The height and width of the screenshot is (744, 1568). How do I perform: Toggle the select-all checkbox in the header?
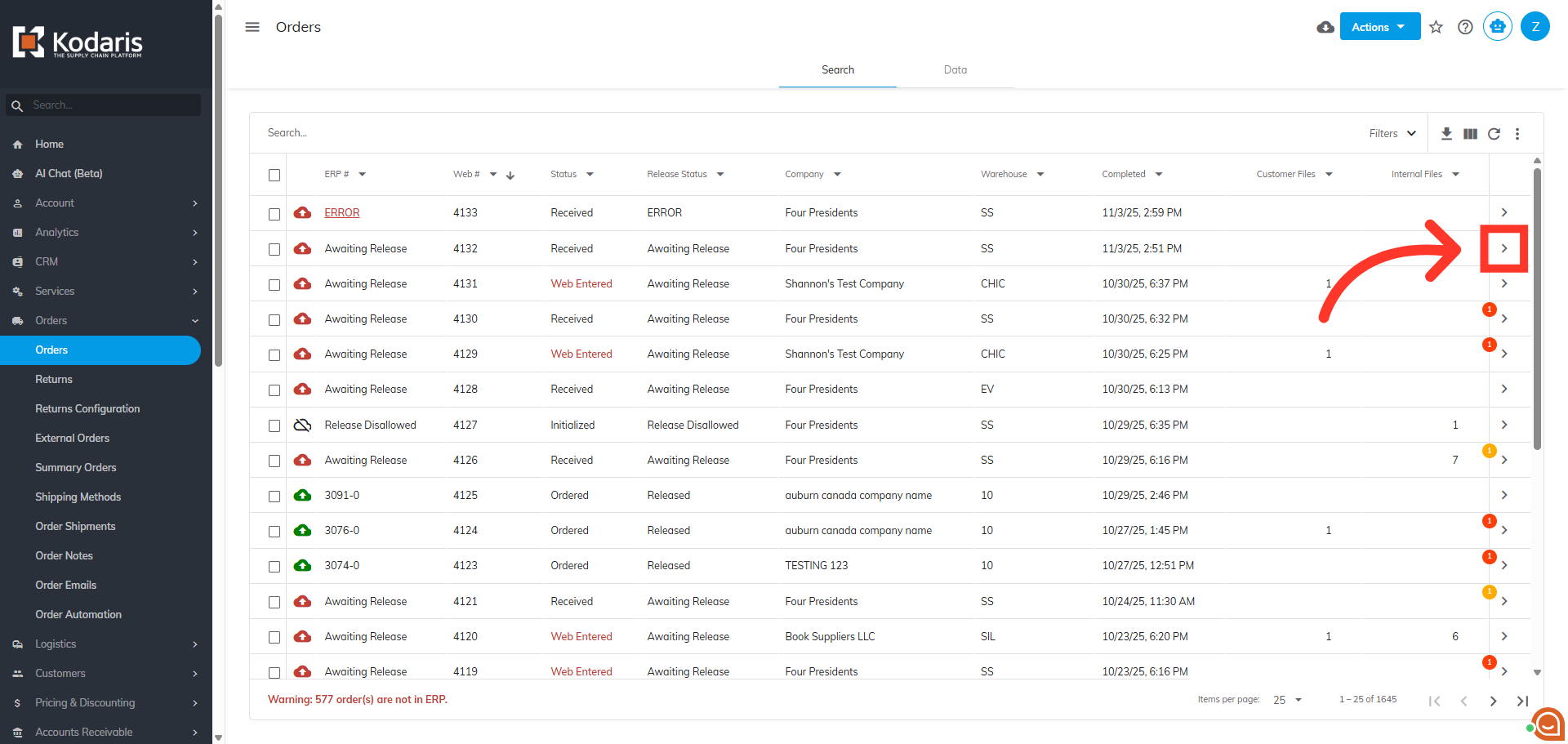click(274, 175)
